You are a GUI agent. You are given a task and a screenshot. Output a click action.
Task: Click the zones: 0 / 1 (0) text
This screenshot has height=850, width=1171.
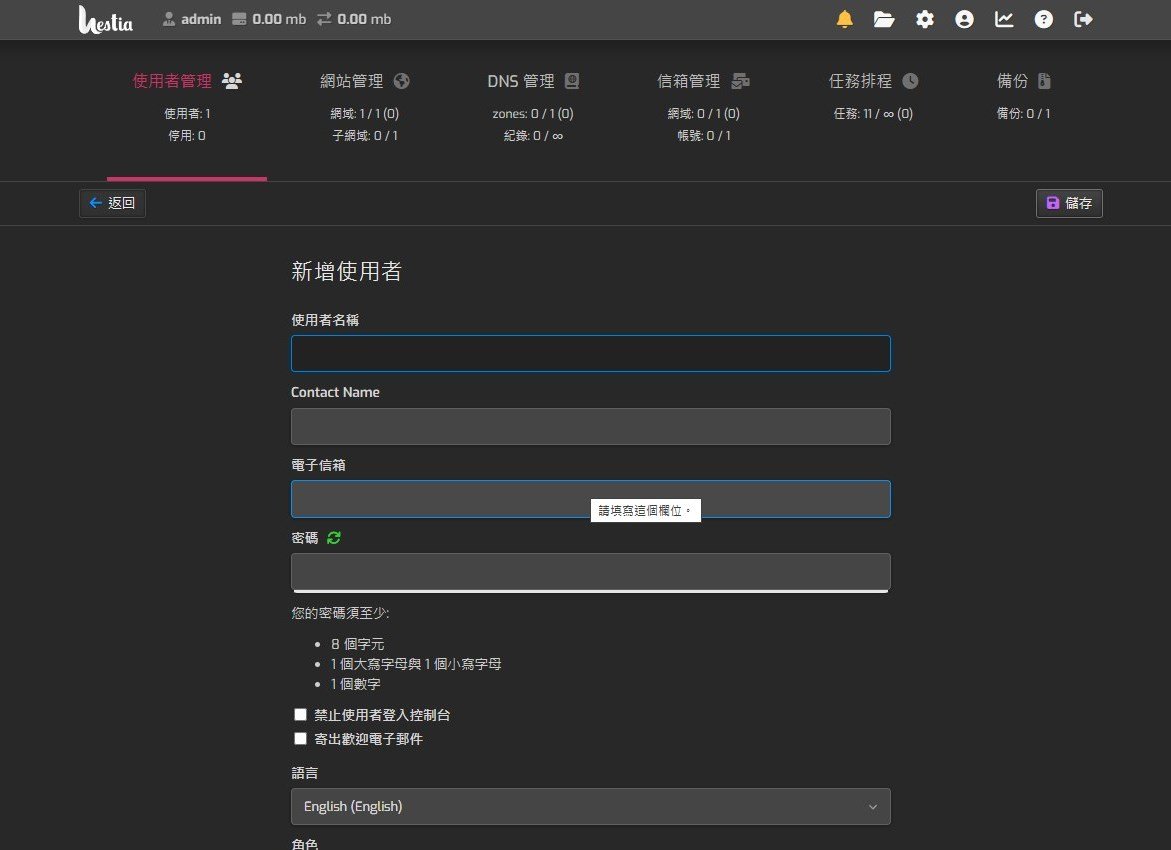click(533, 114)
